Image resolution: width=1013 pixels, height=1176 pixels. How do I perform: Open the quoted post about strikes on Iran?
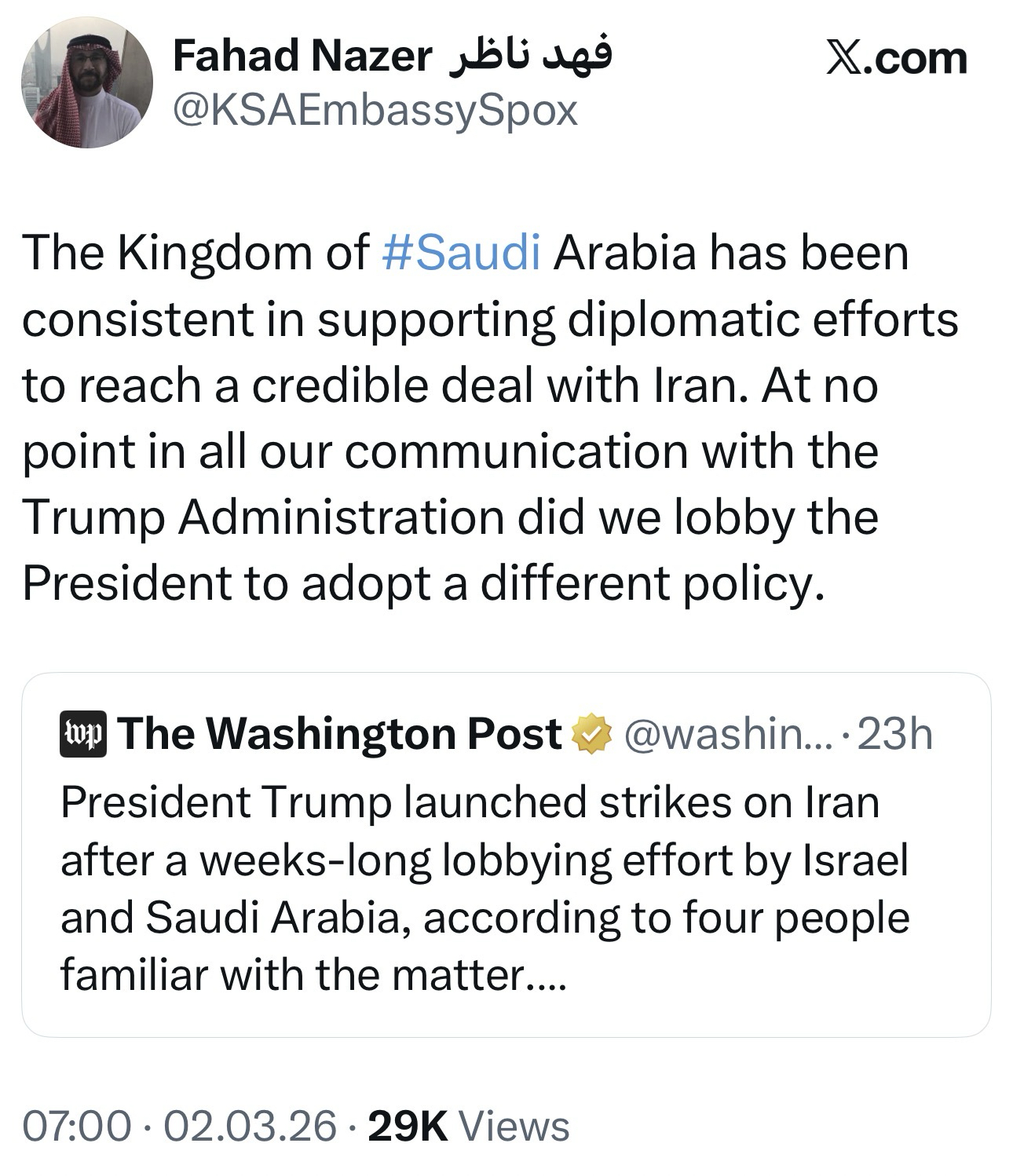point(485,889)
